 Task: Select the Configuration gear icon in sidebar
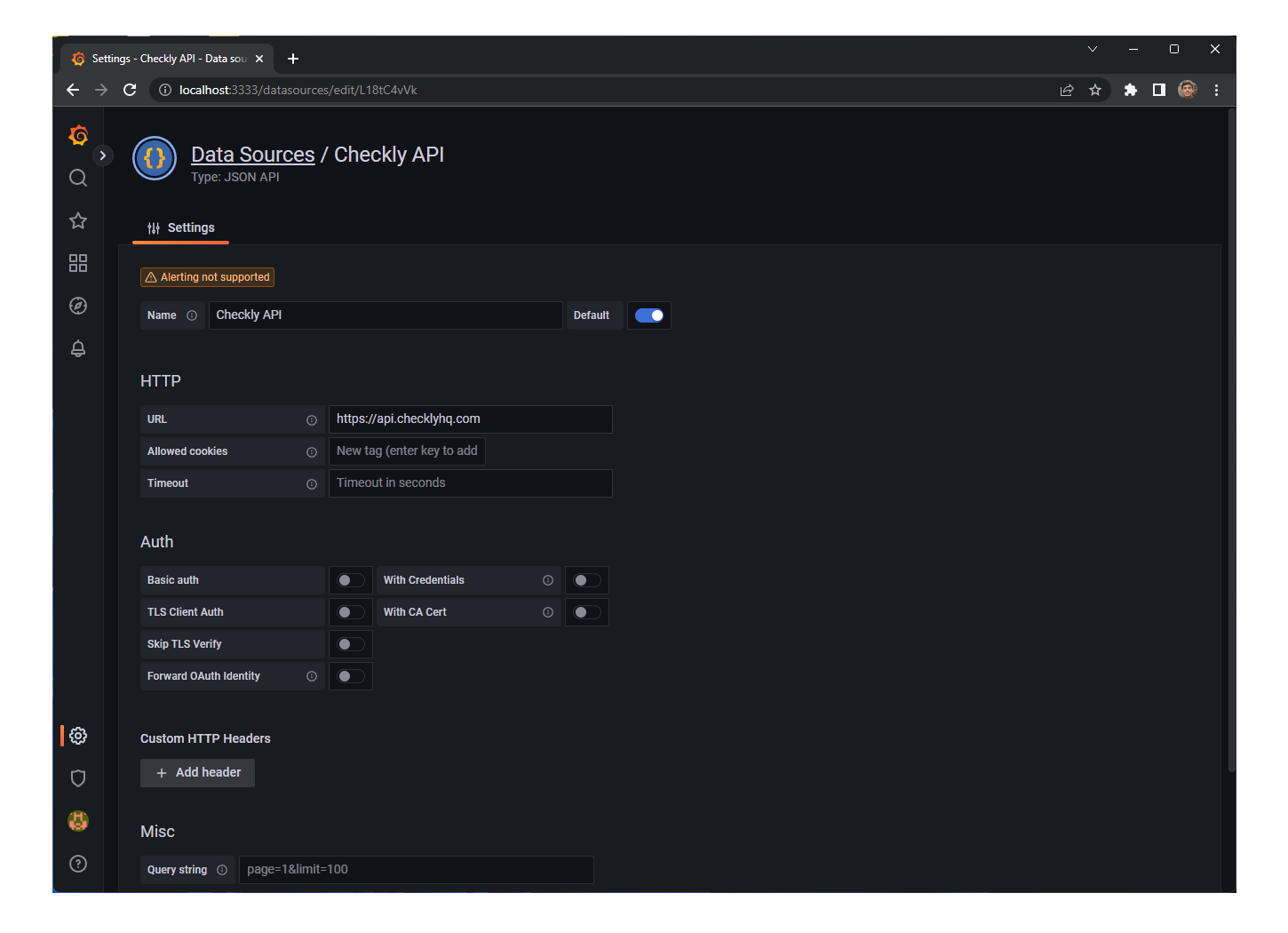click(78, 736)
